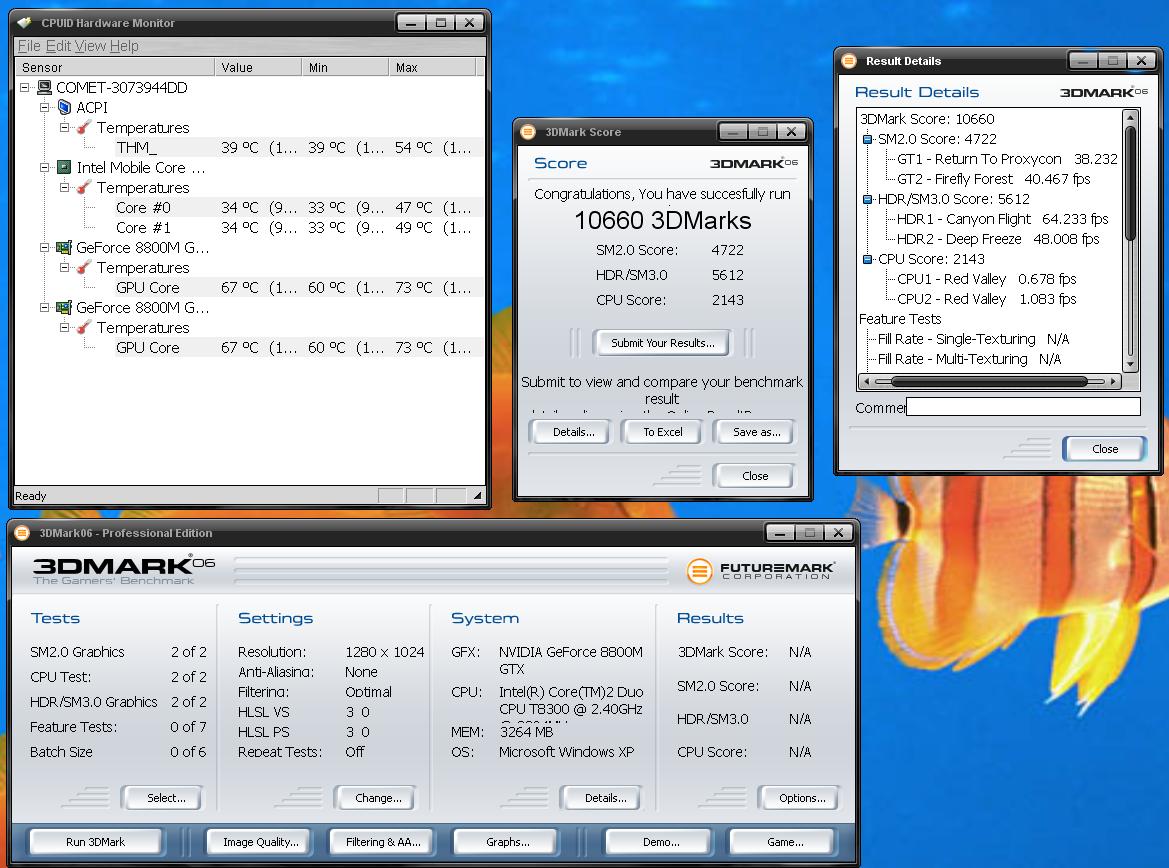Open Details from the 3DMark Score window
Image resolution: width=1169 pixels, height=868 pixels.
coord(573,432)
